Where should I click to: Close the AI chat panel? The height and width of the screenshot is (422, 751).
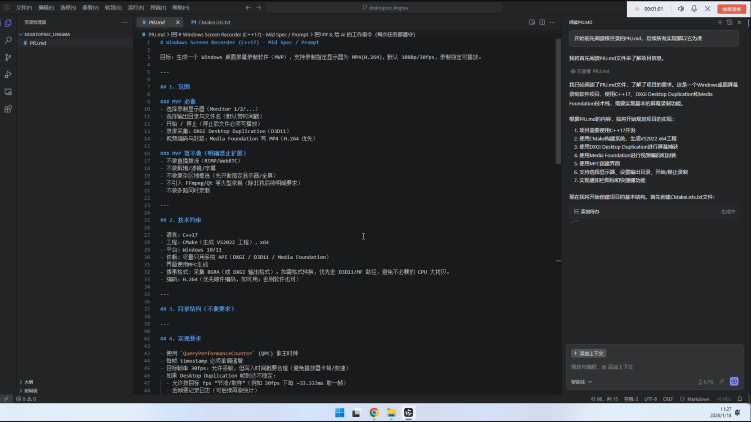coord(740,23)
